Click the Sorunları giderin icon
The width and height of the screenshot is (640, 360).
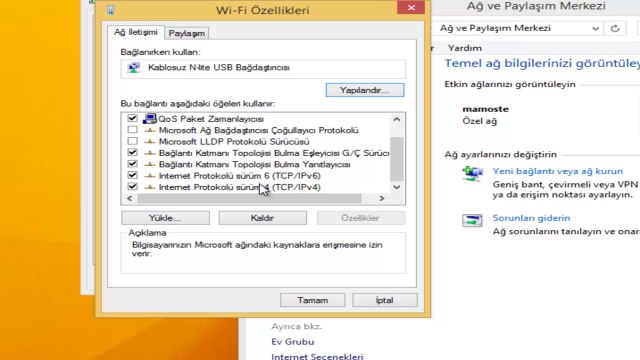coord(472,220)
